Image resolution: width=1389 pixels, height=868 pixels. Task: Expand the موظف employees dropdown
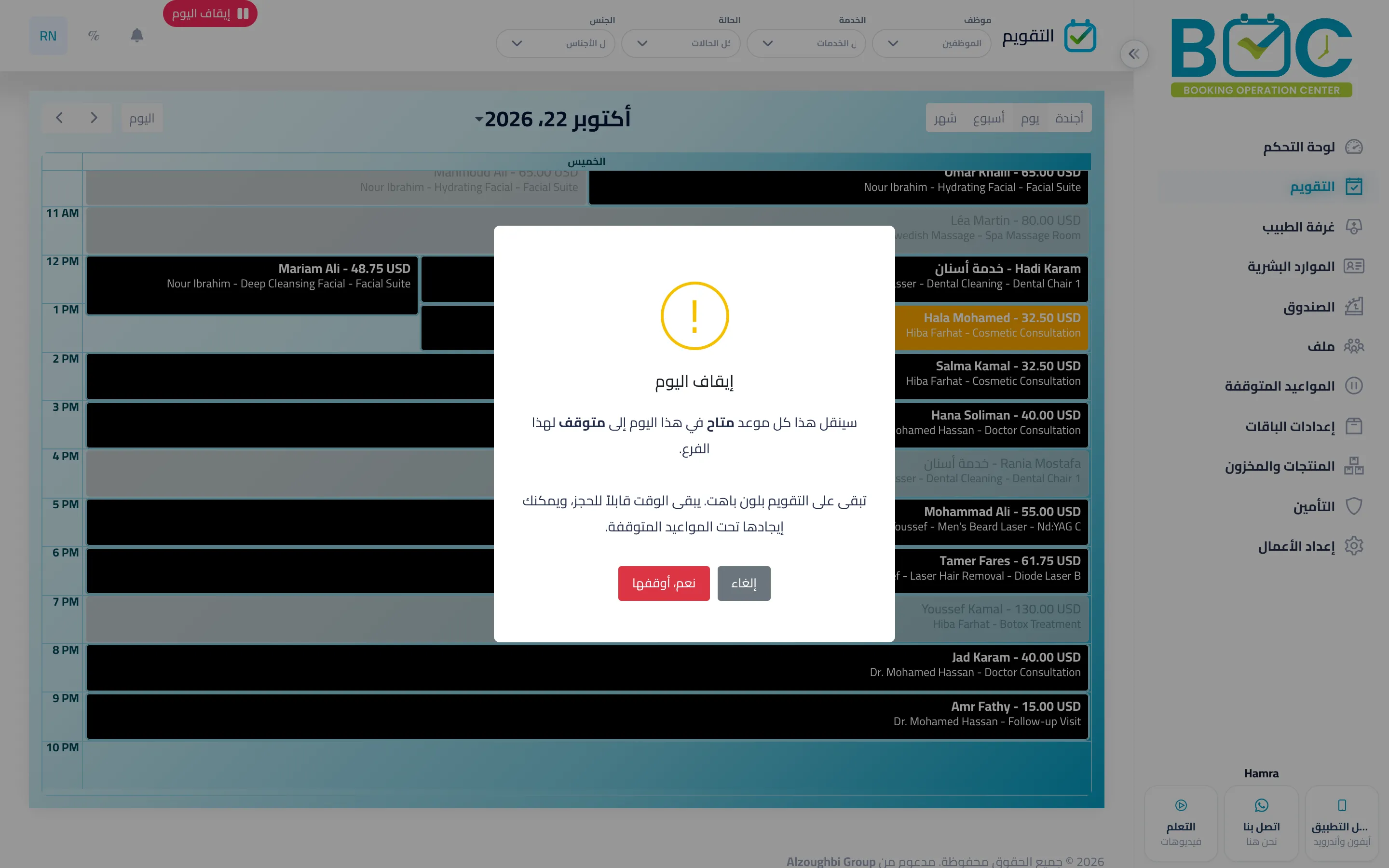931,43
